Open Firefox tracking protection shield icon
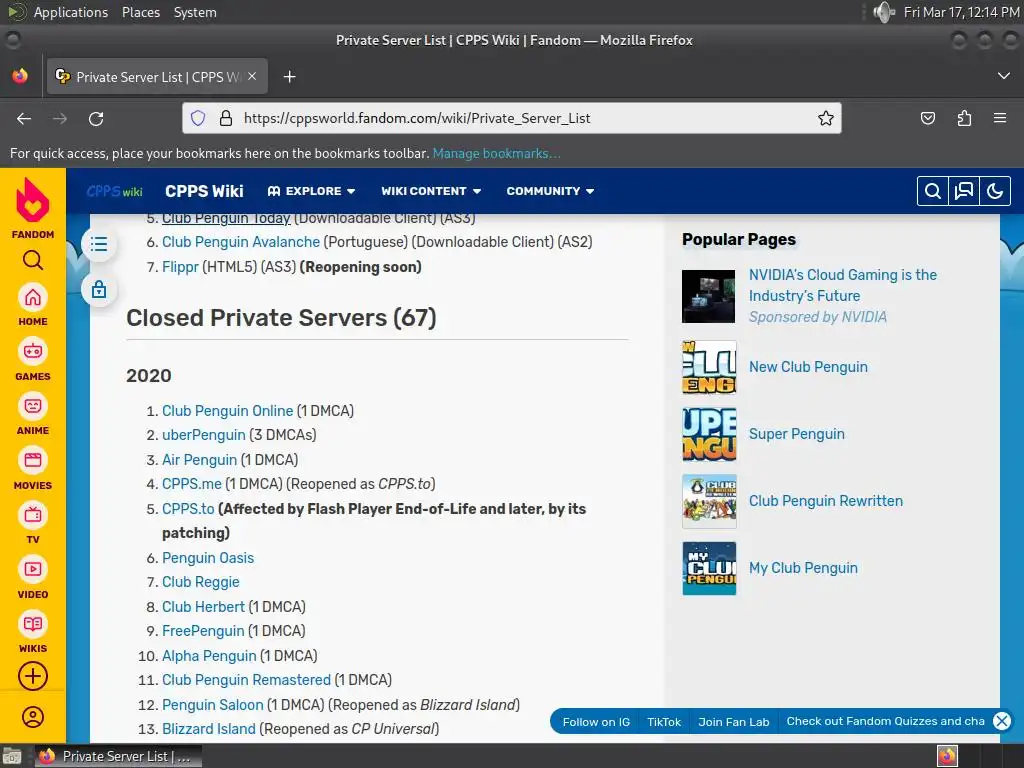Image resolution: width=1024 pixels, height=768 pixels. (x=198, y=118)
